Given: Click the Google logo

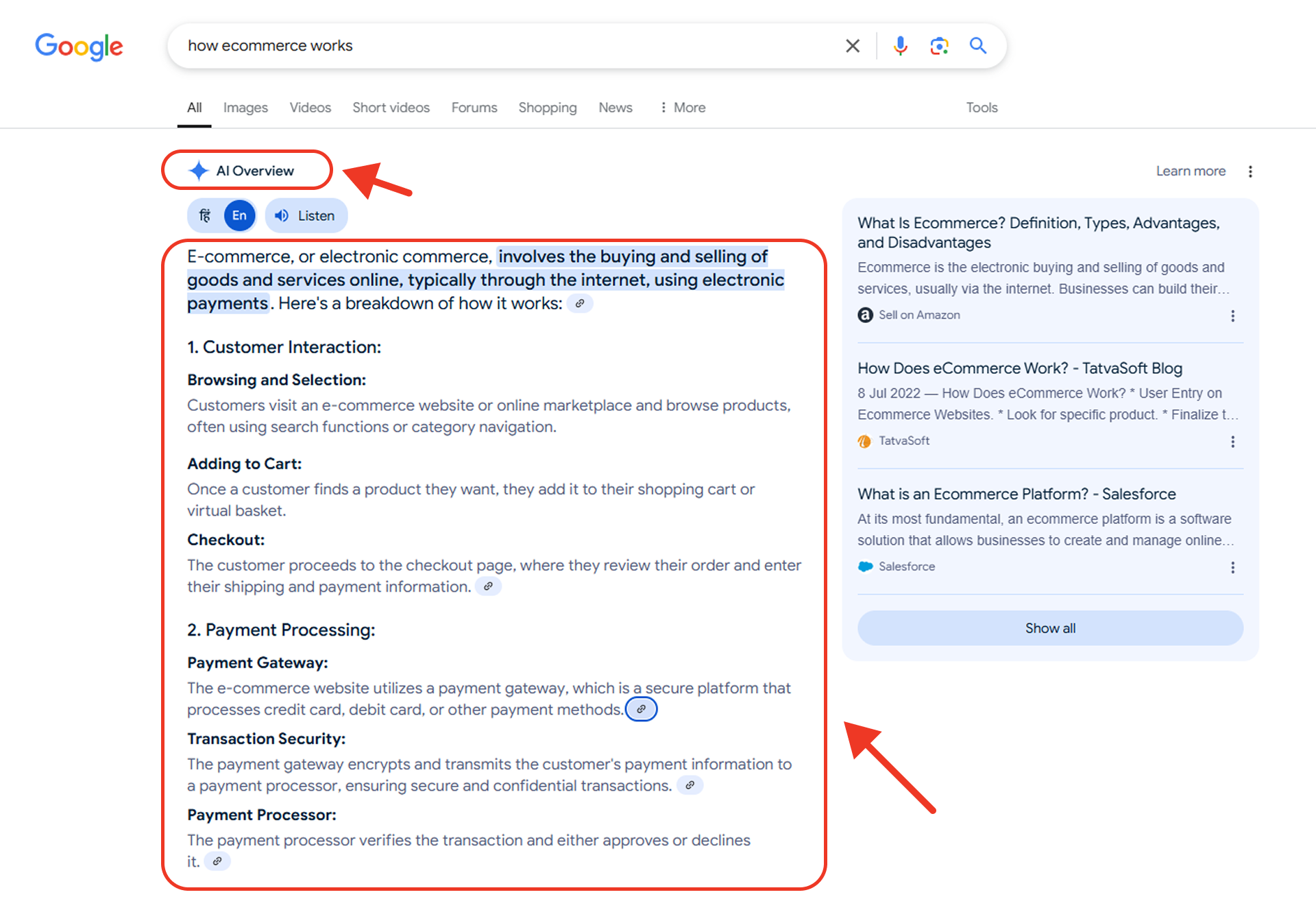Looking at the screenshot, I should [x=79, y=47].
